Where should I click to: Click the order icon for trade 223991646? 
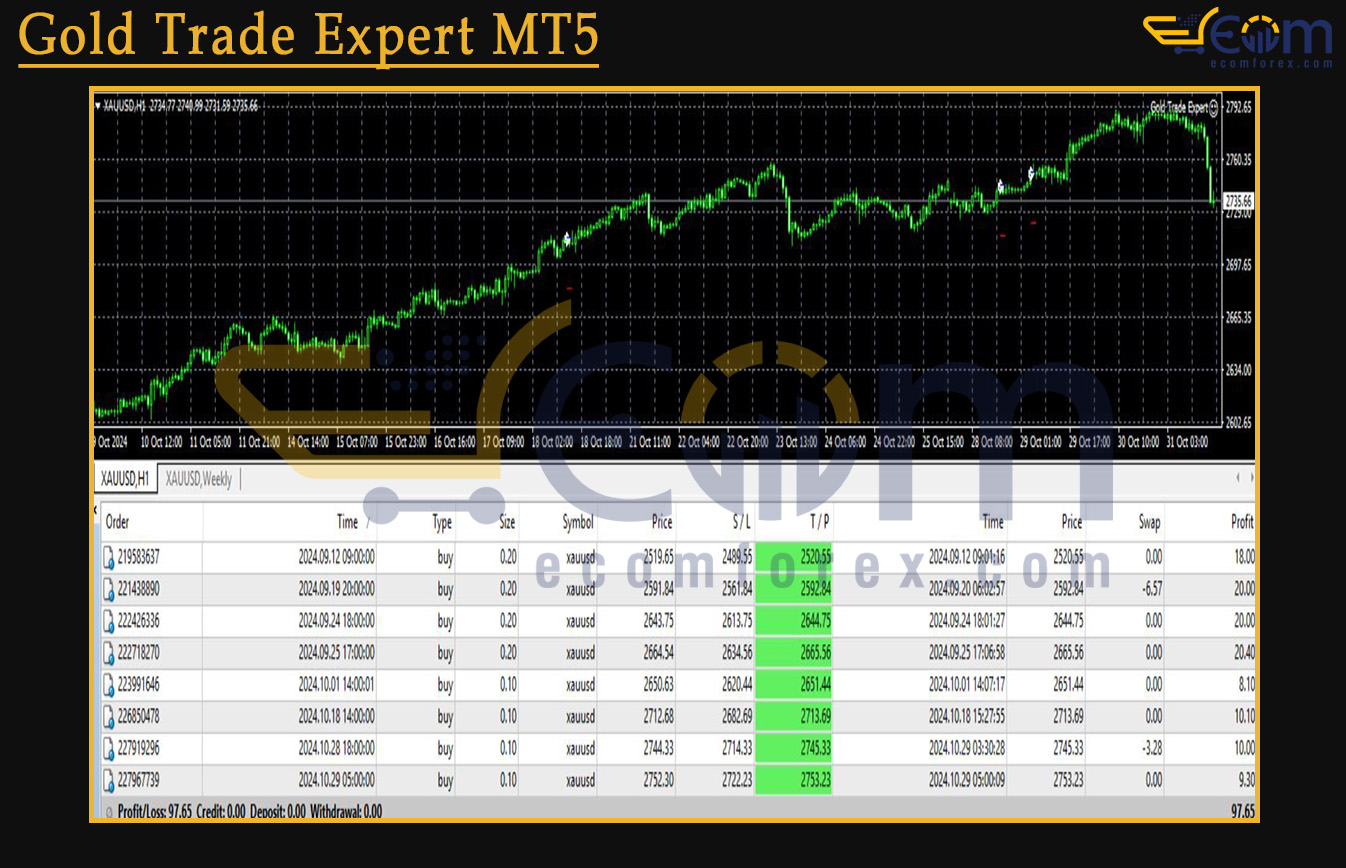(107, 685)
